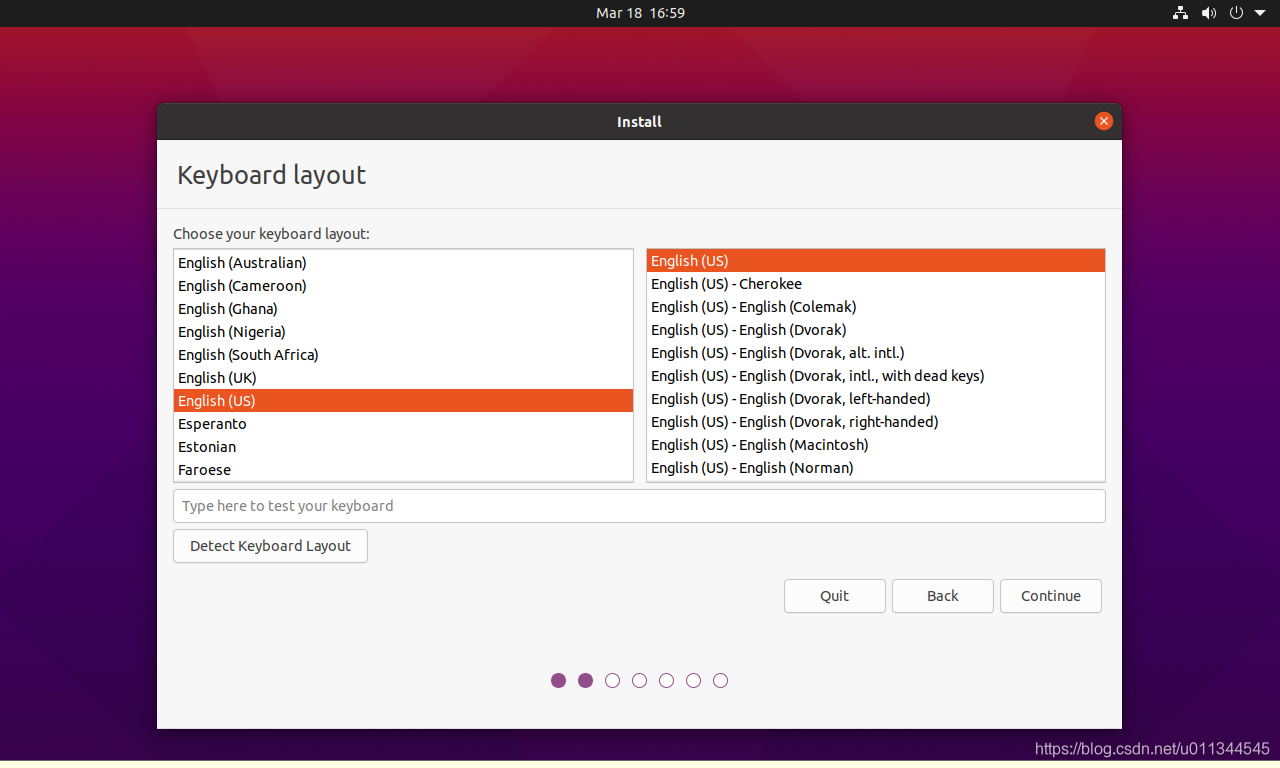Focus the keyboard test input field

click(x=639, y=506)
